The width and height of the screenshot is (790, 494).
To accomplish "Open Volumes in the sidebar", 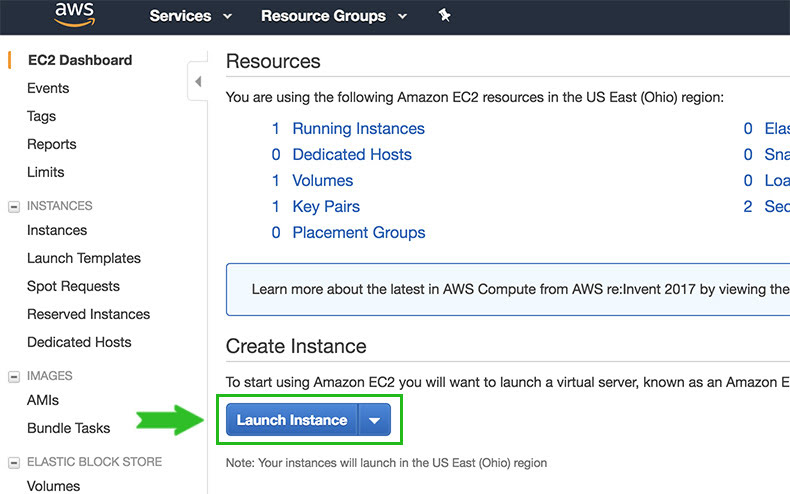I will [x=53, y=486].
